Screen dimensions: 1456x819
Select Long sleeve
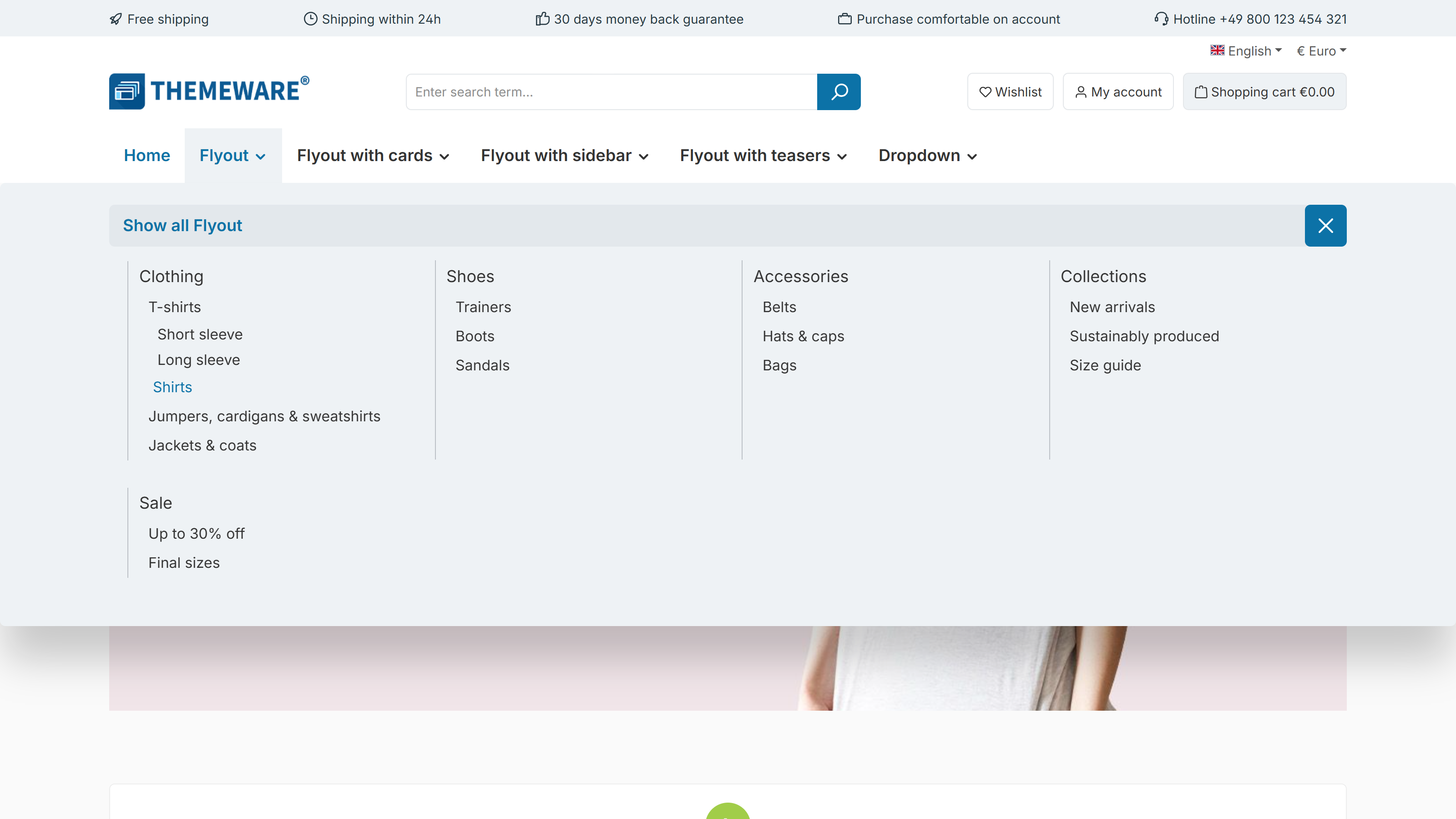pos(199,360)
